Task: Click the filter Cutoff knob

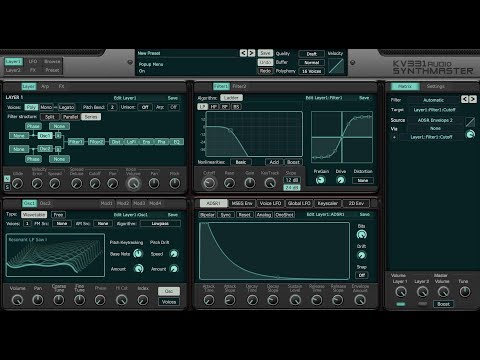Action: pyautogui.click(x=209, y=183)
